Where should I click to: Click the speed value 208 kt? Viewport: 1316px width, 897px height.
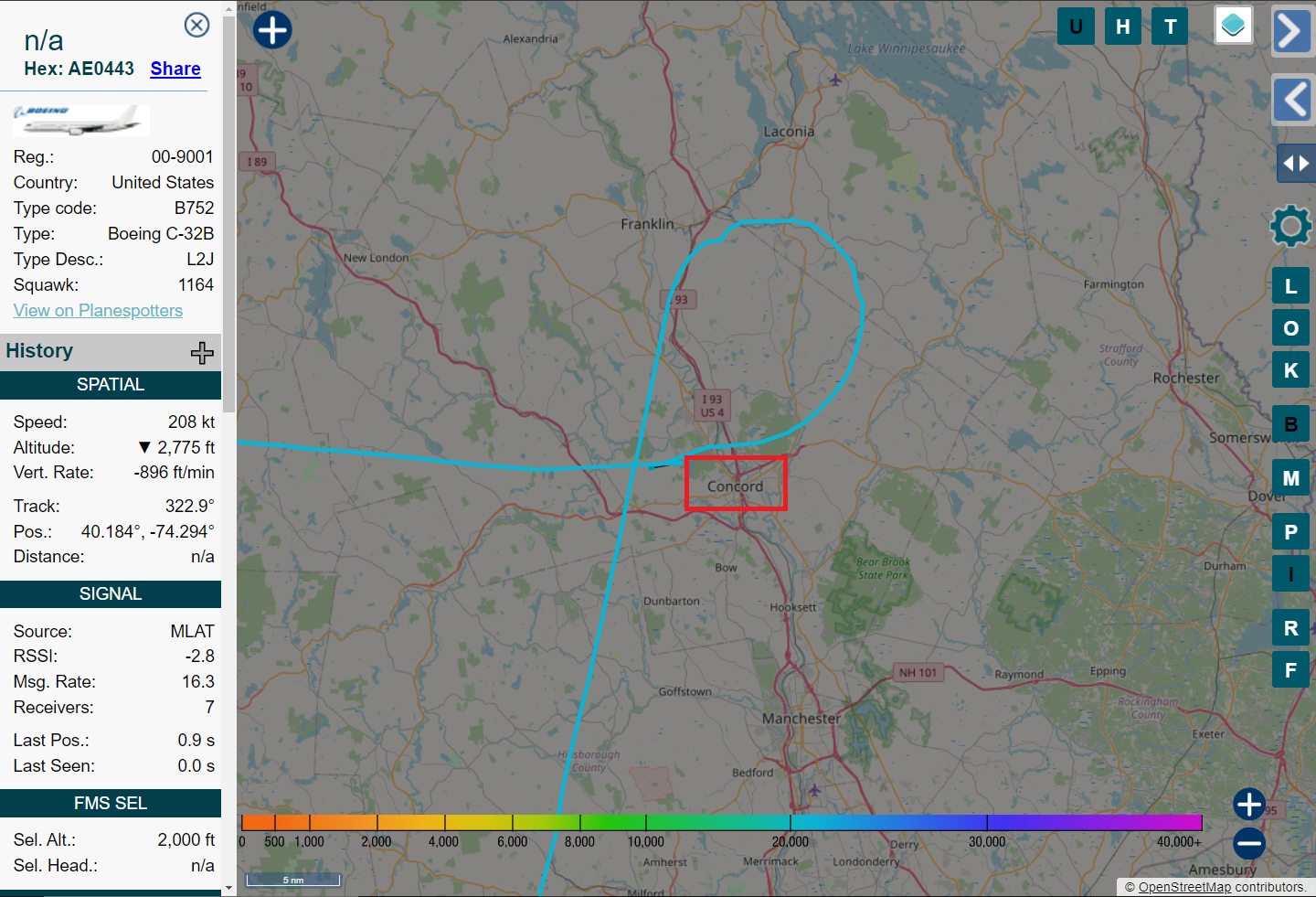coord(192,422)
